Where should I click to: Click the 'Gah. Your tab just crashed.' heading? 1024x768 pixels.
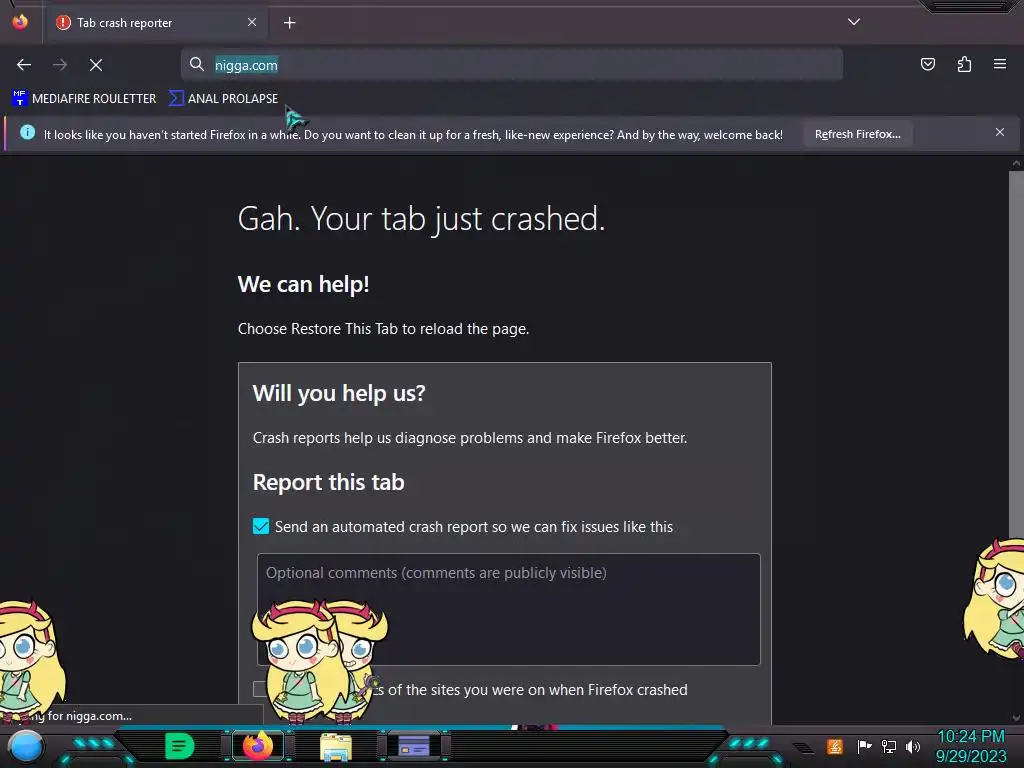pyautogui.click(x=422, y=218)
